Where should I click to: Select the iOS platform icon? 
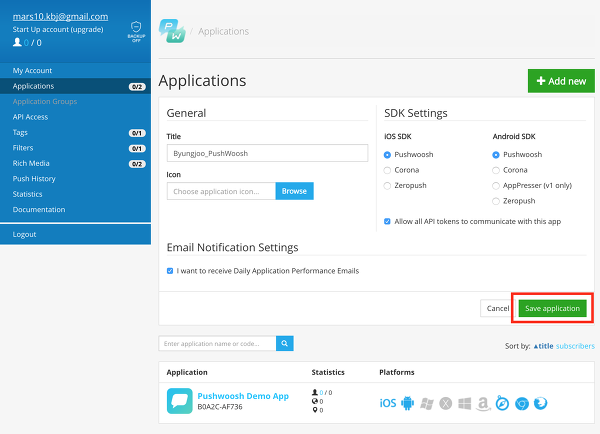(x=388, y=403)
